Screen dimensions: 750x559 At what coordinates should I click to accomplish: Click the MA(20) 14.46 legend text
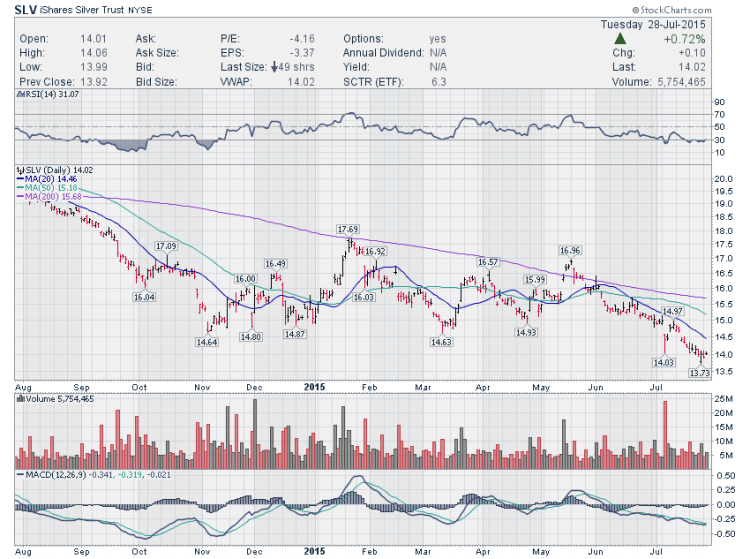tap(51, 179)
